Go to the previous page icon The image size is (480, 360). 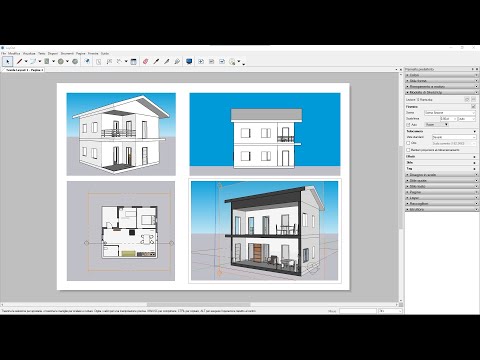pos(211,61)
